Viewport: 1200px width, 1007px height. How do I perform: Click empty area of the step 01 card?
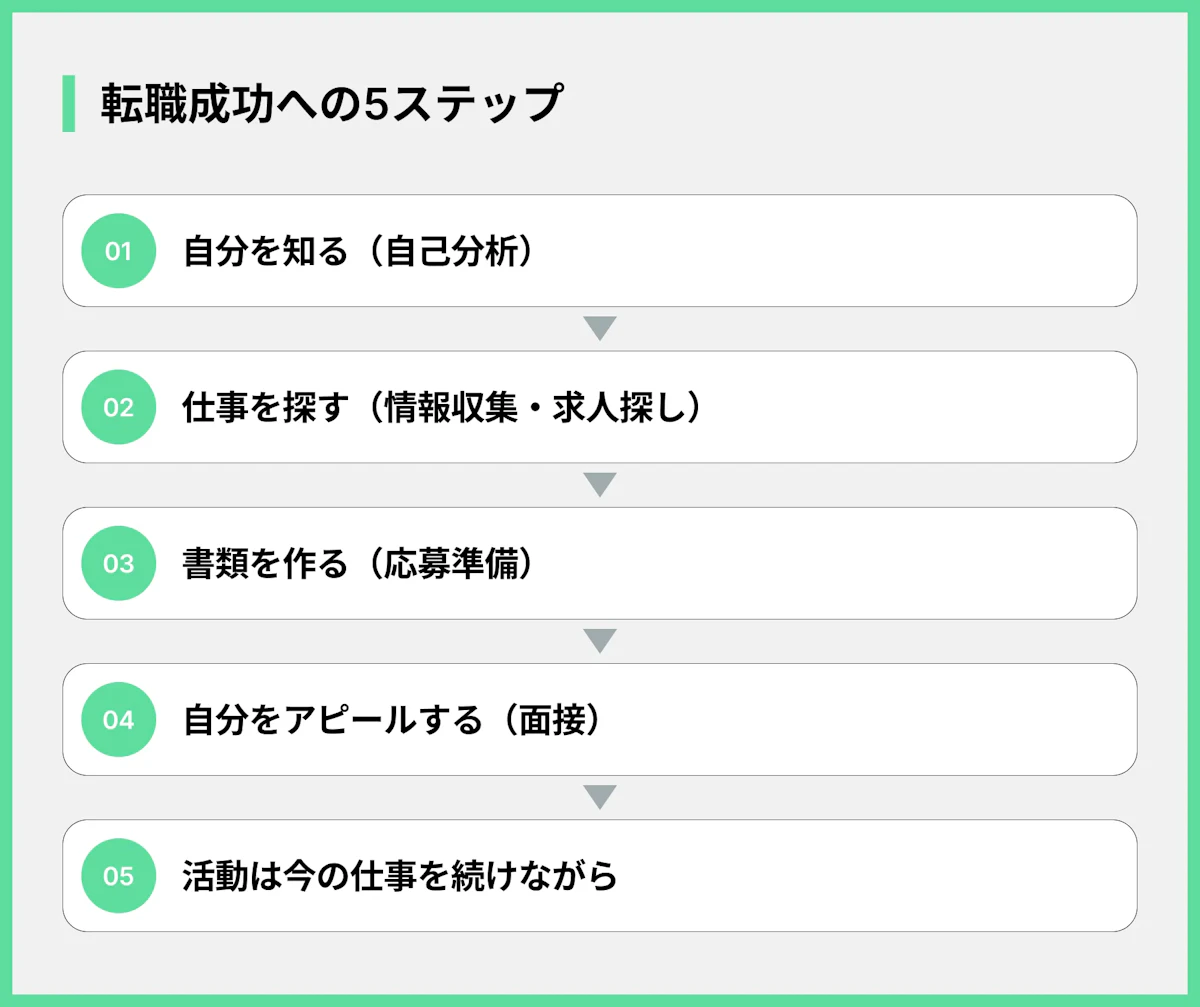(x=850, y=251)
